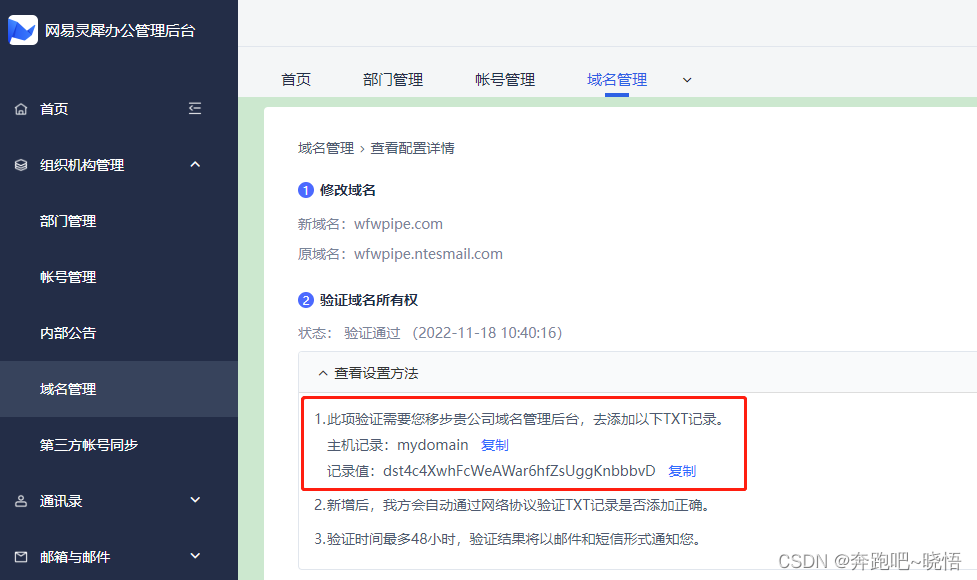Collapse the sidebar with the menu-fold icon
Screen dimensions: 977x580
pos(195,108)
